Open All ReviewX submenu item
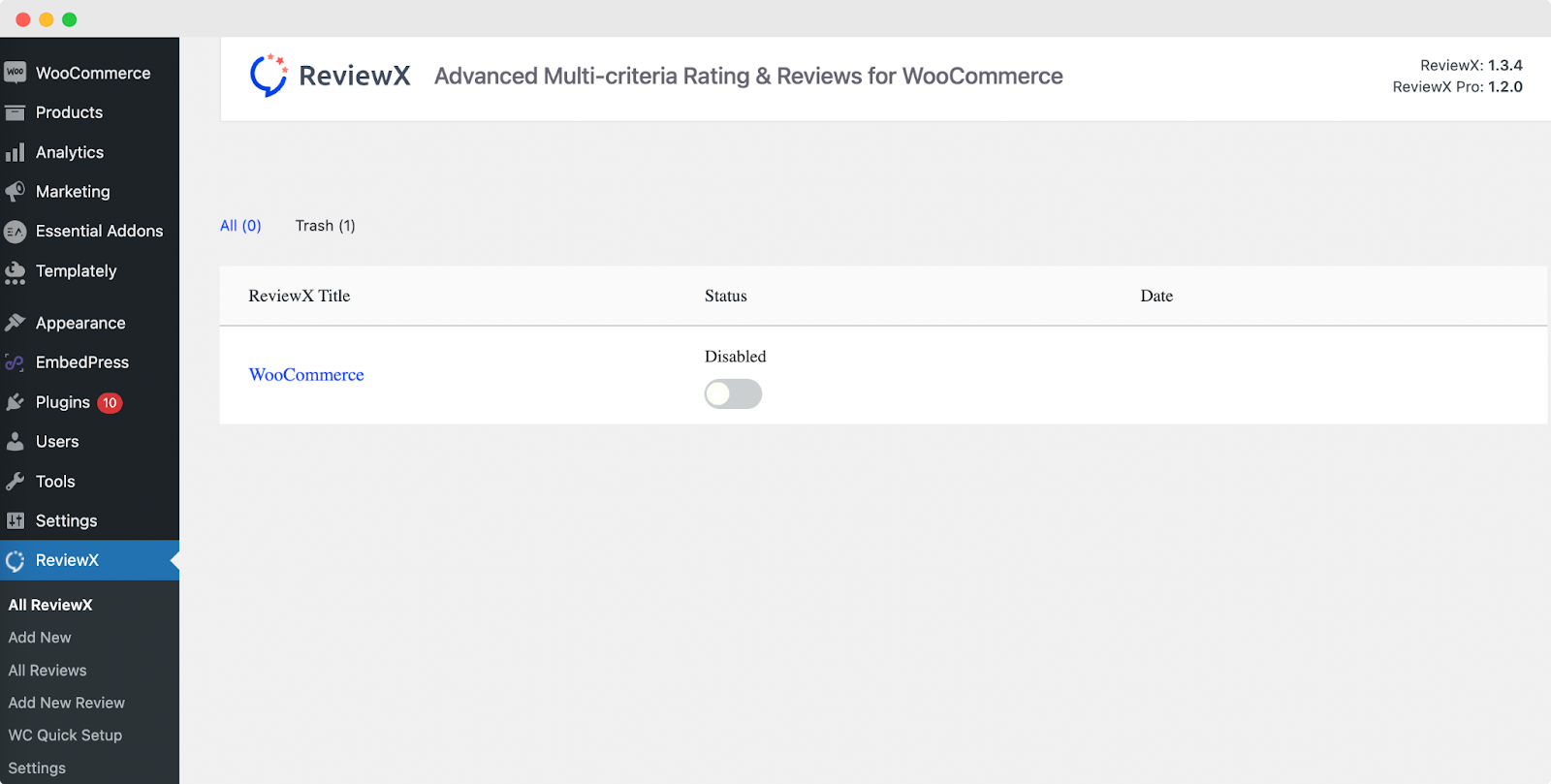 (50, 605)
